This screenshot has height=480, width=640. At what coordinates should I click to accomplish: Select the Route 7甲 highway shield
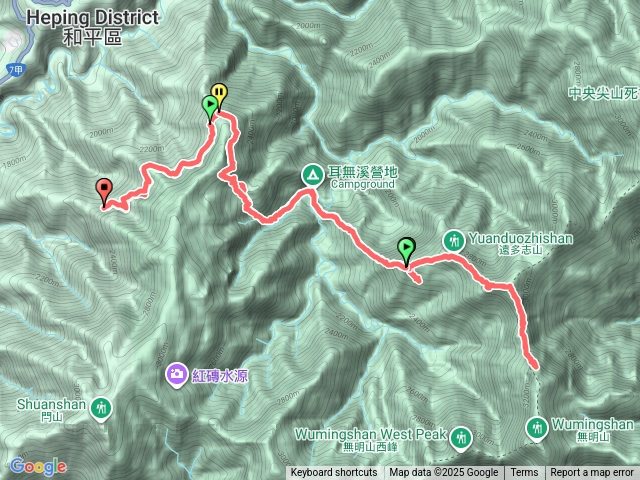click(16, 70)
